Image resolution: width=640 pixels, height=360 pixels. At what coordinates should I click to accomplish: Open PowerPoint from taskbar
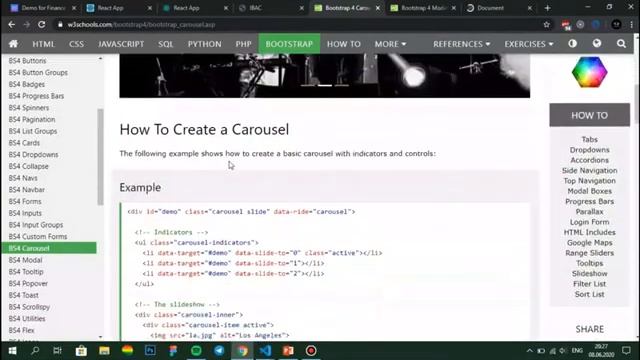[x=288, y=351]
